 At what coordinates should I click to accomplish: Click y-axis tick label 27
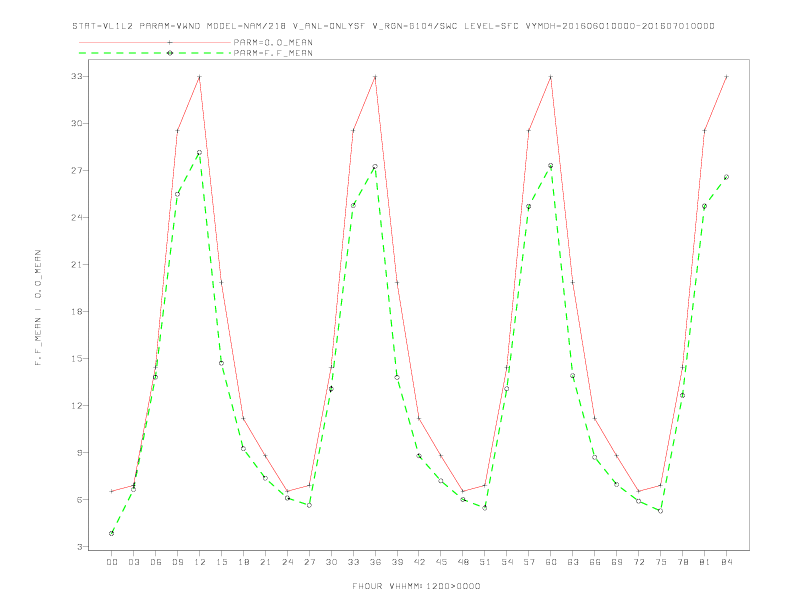77,171
